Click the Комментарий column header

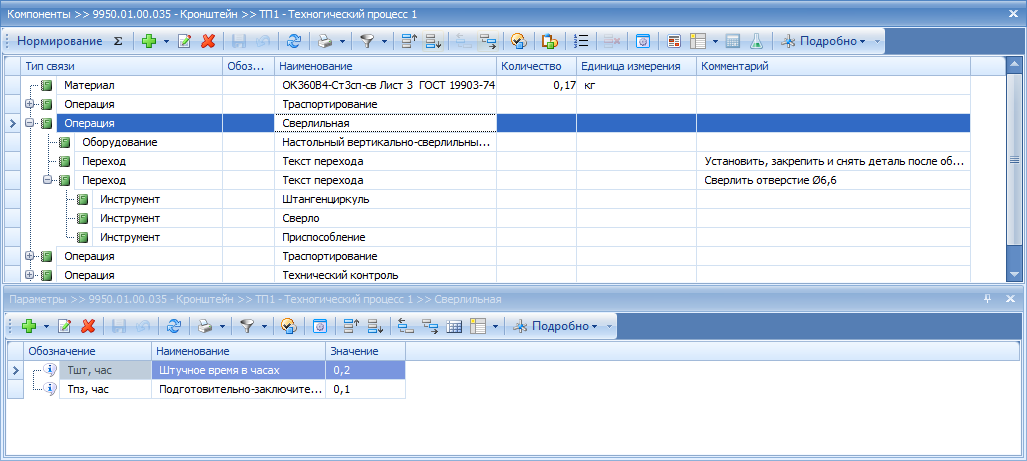pos(833,66)
